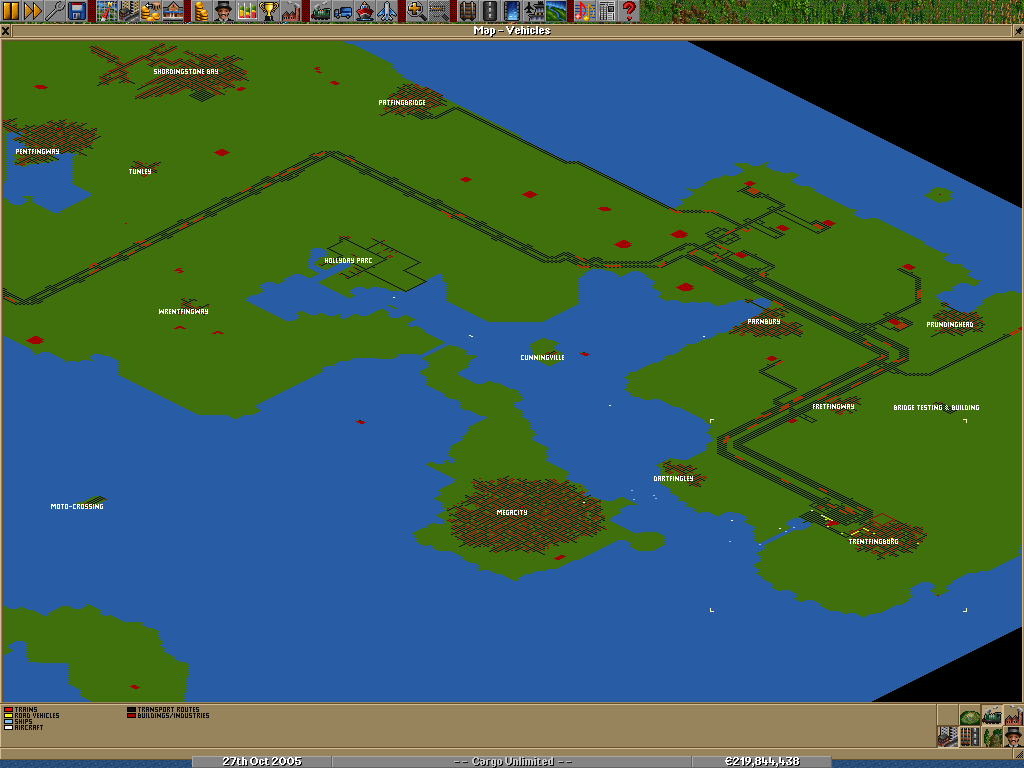The width and height of the screenshot is (1024, 768).
Task: Click Prundinghead label on map
Action: tap(950, 325)
